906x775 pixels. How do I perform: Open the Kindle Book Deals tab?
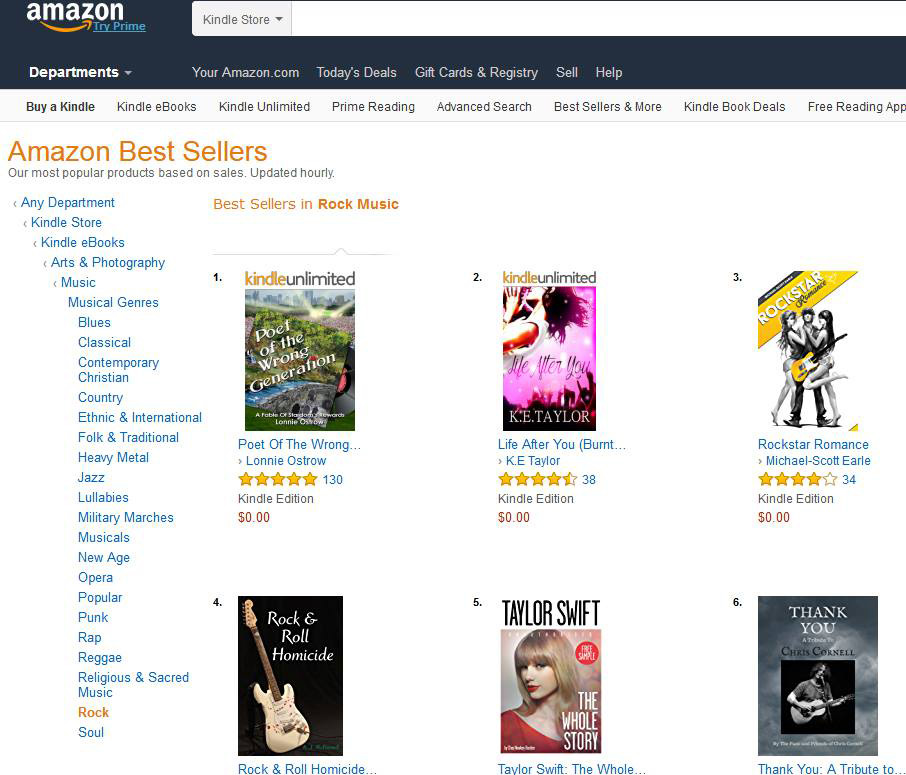point(734,107)
